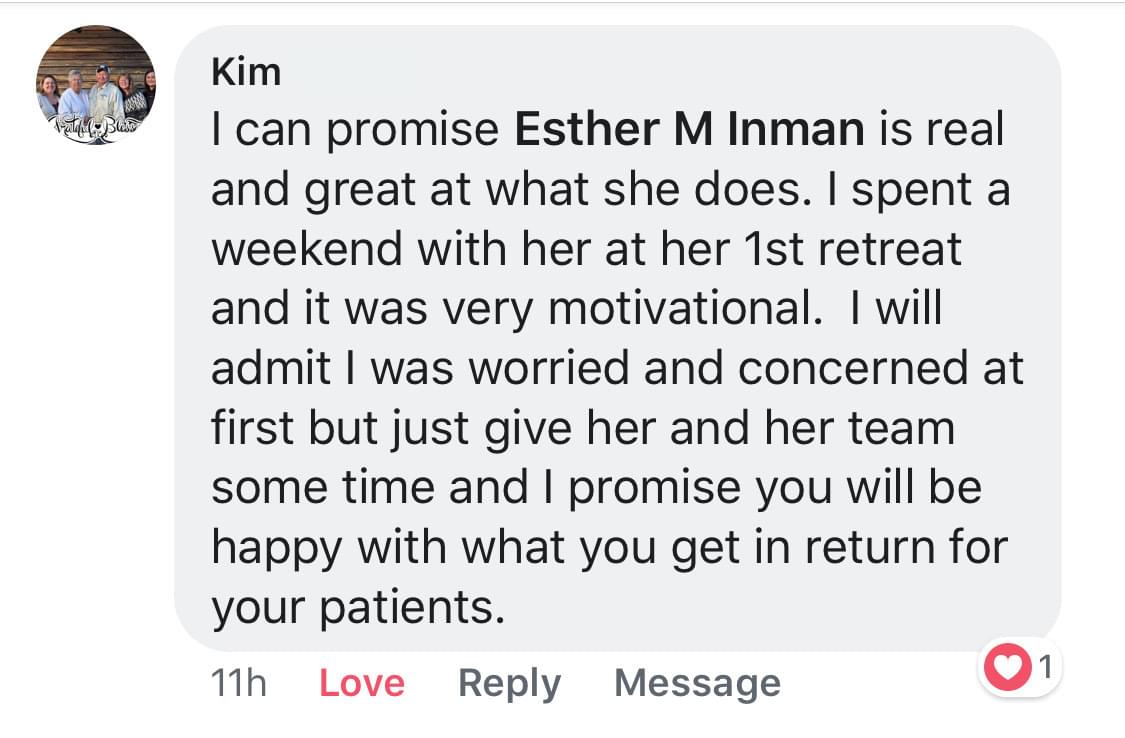Click the word "Inman" in the bold tag
The height and width of the screenshot is (738, 1125).
(x=796, y=129)
